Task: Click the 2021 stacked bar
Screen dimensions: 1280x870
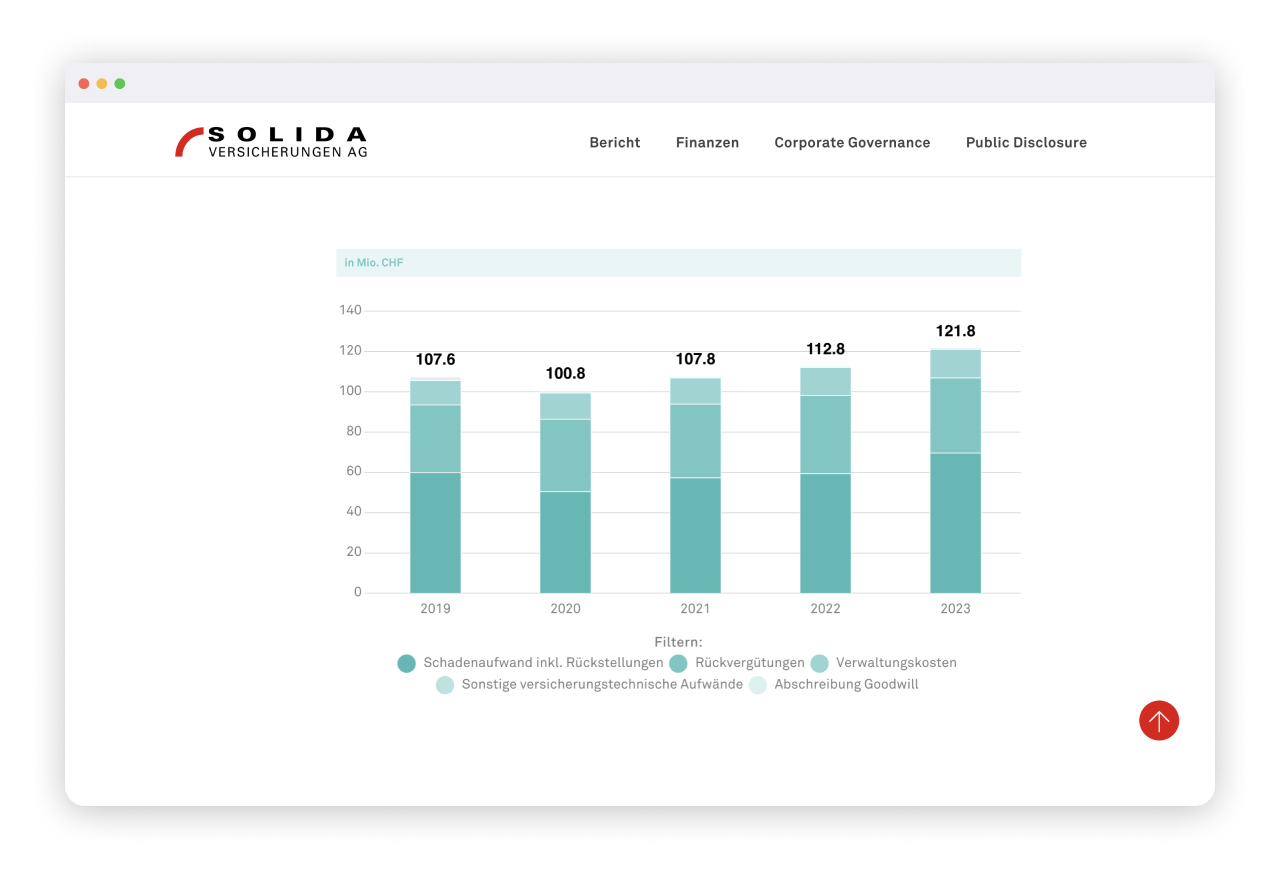Action: [695, 485]
